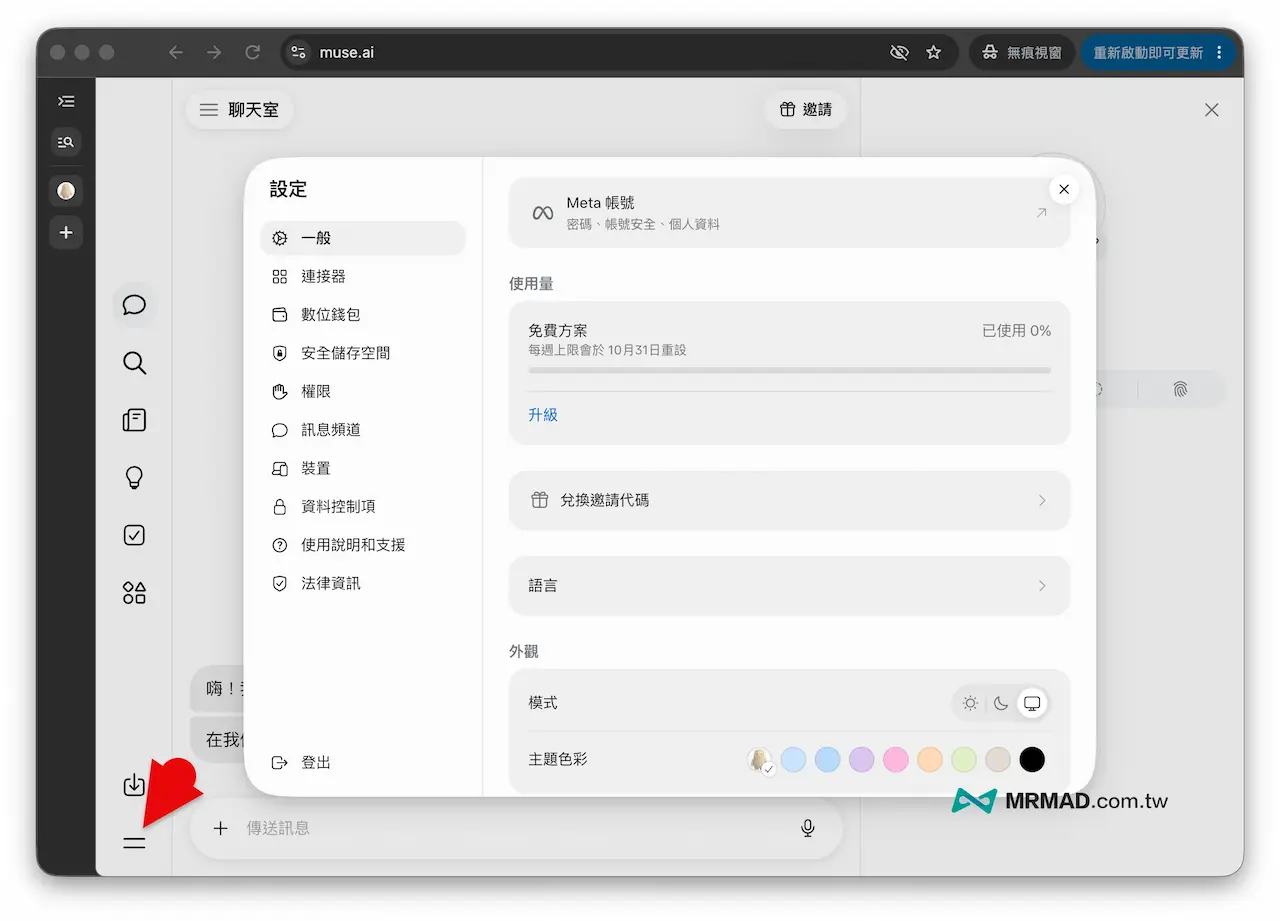Screen dimensions: 1280x921
Task: Close the settings dialog with the X
Action: pos(1064,189)
